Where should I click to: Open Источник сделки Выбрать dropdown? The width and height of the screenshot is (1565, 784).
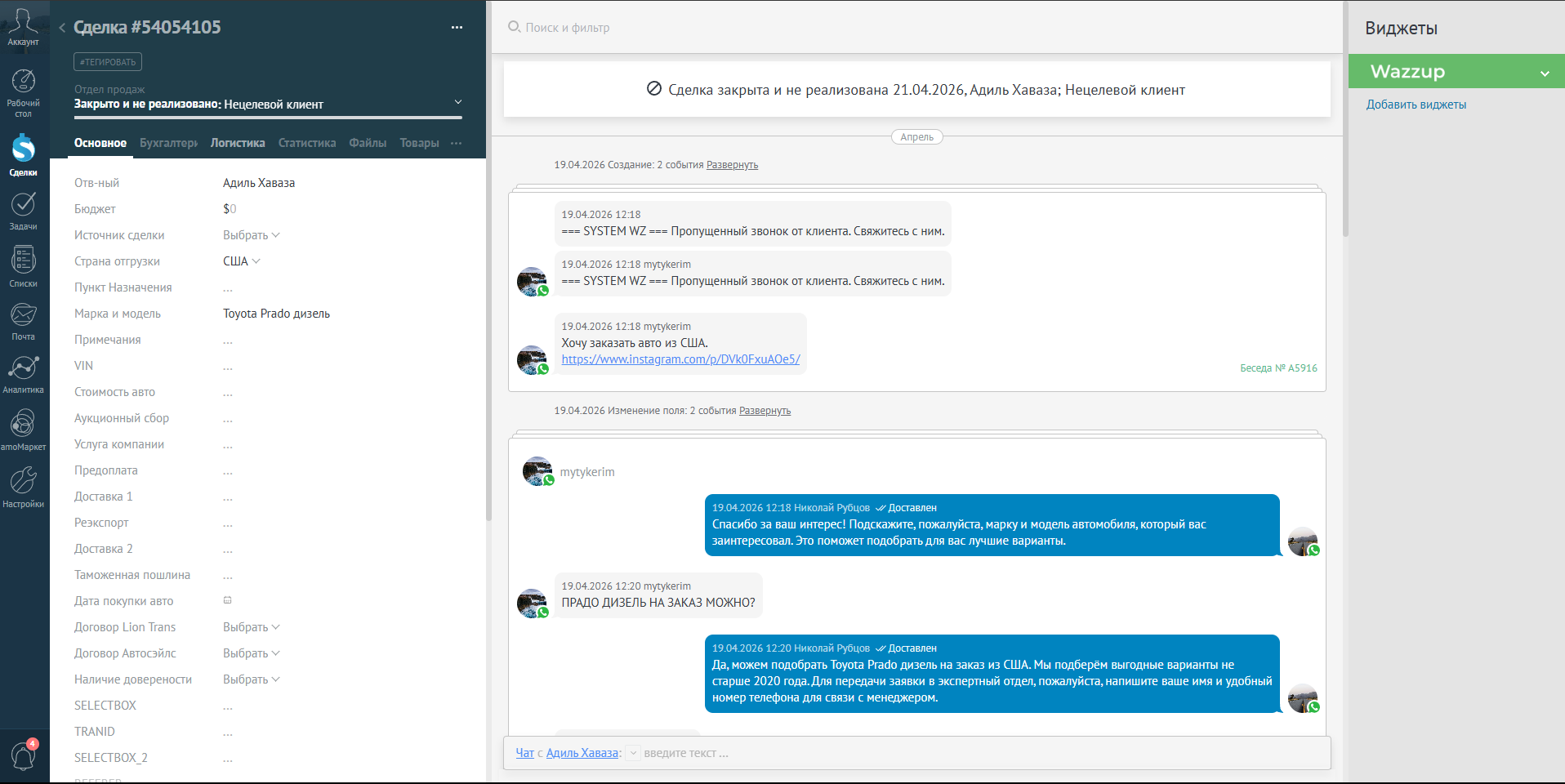tap(252, 235)
